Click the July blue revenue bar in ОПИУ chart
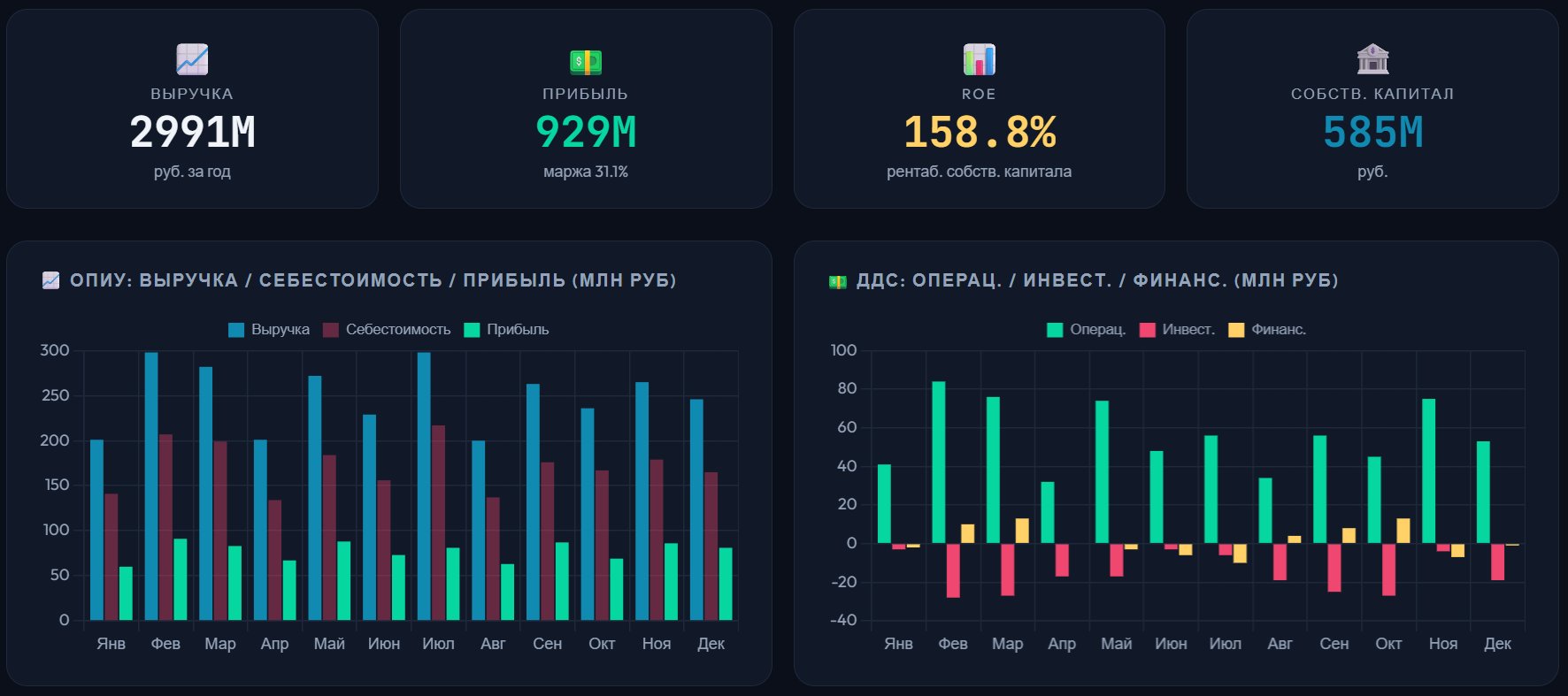 click(x=424, y=486)
